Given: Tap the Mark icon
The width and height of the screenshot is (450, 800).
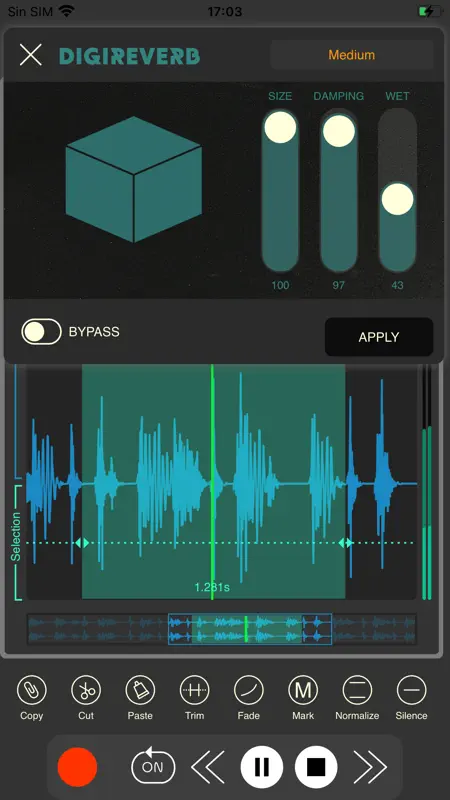Looking at the screenshot, I should 303,690.
